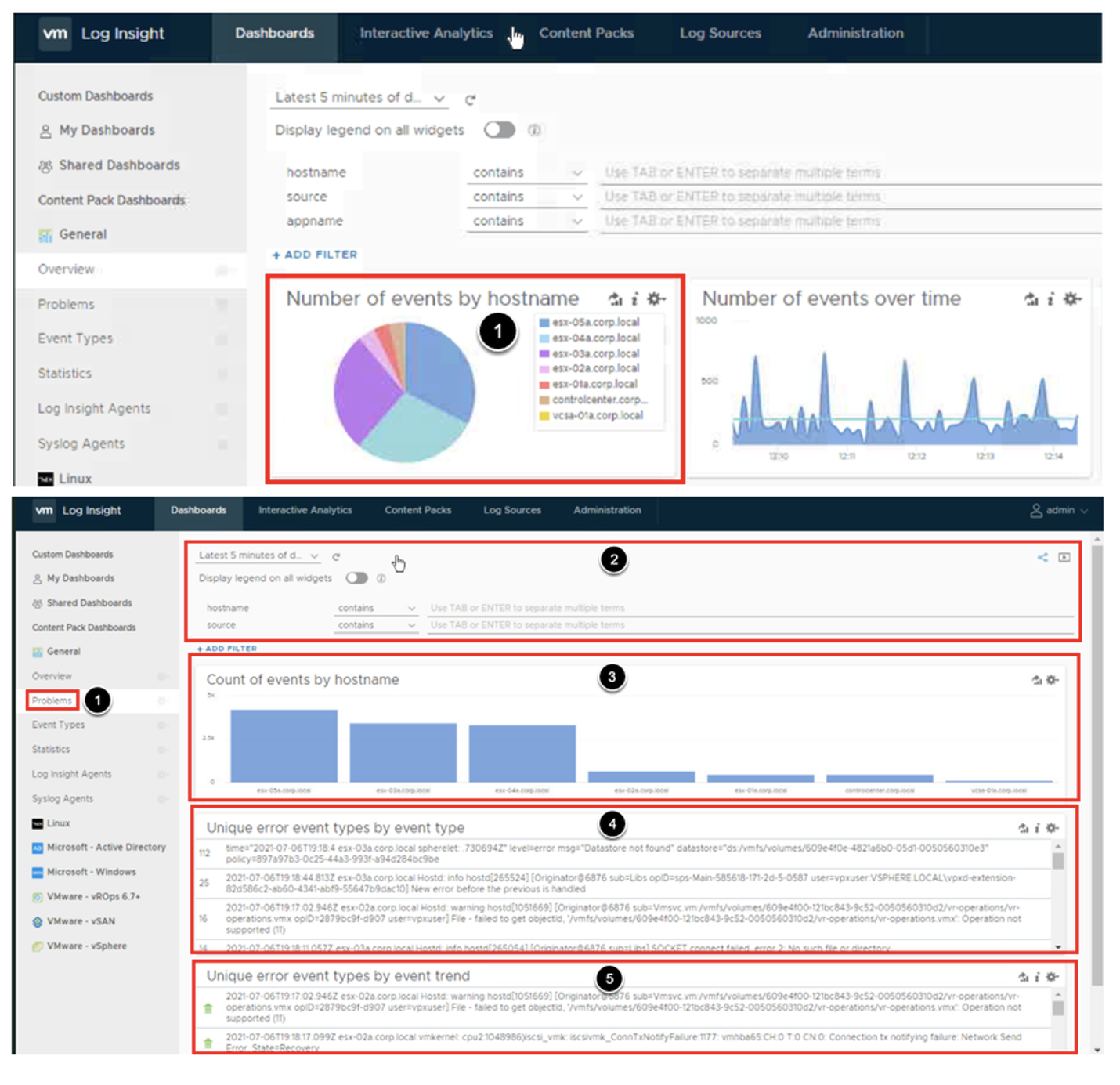Open source 'contains' operator dropdown, lower screenshot
This screenshot has height=1085, width=1120.
point(376,625)
